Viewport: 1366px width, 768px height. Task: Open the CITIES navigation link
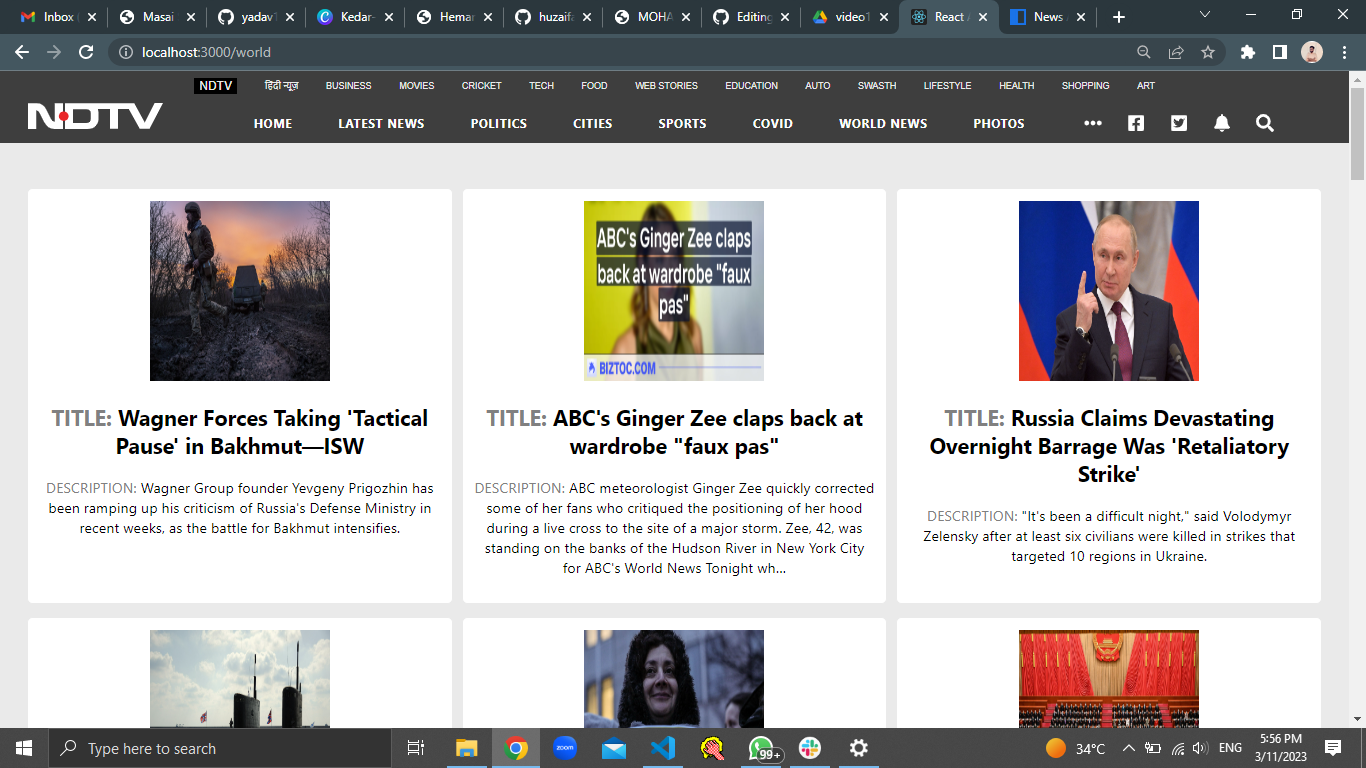593,123
